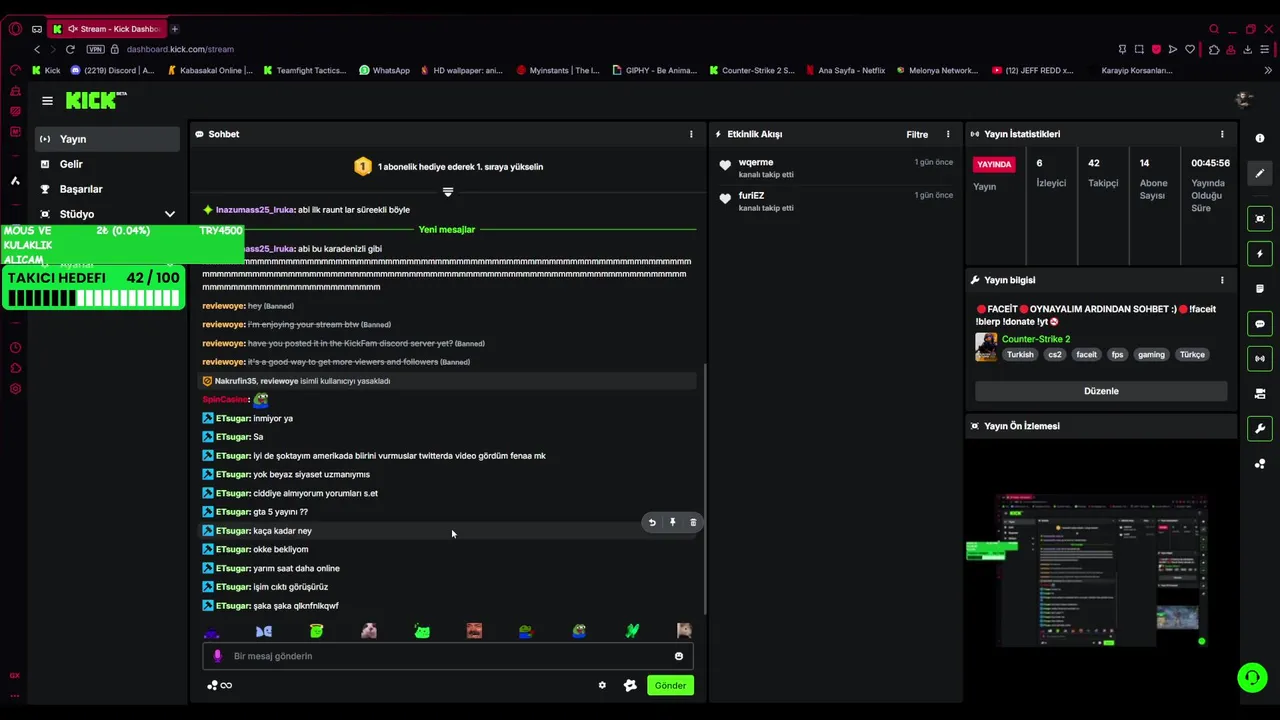
Task: Click reply icon on hovered chat message
Action: pos(652,522)
